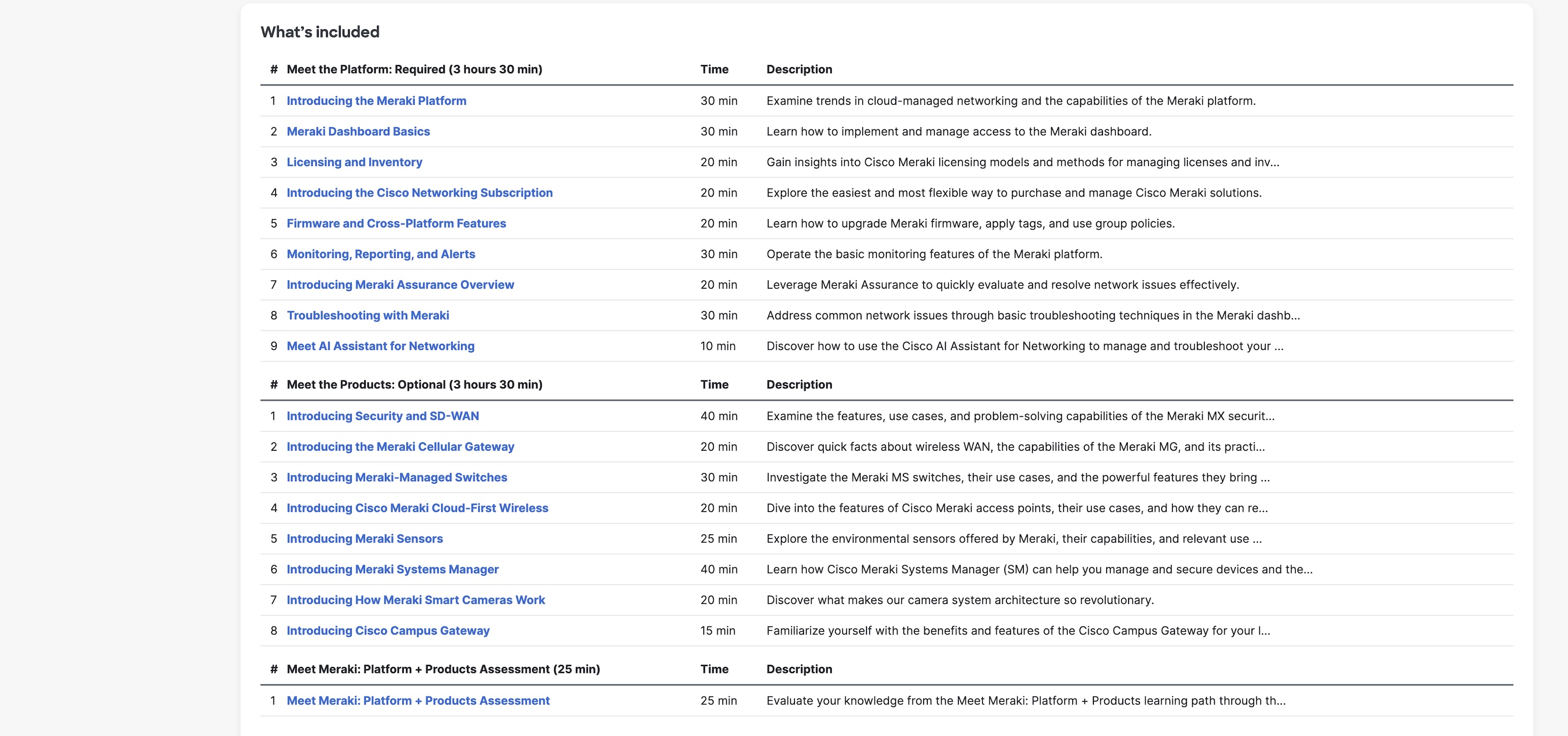1568x736 pixels.
Task: Open Introducing Cisco Meraki Cloud-First Wireless
Action: coord(417,508)
